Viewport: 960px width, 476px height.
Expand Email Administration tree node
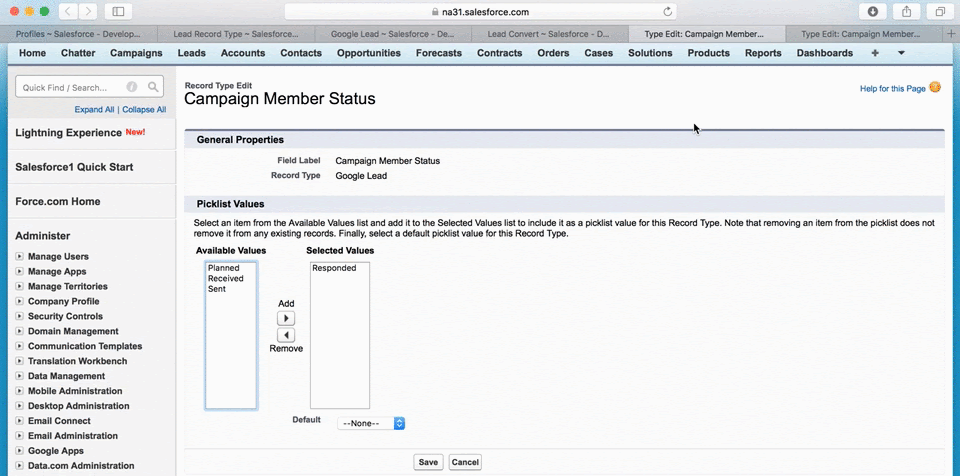20,436
